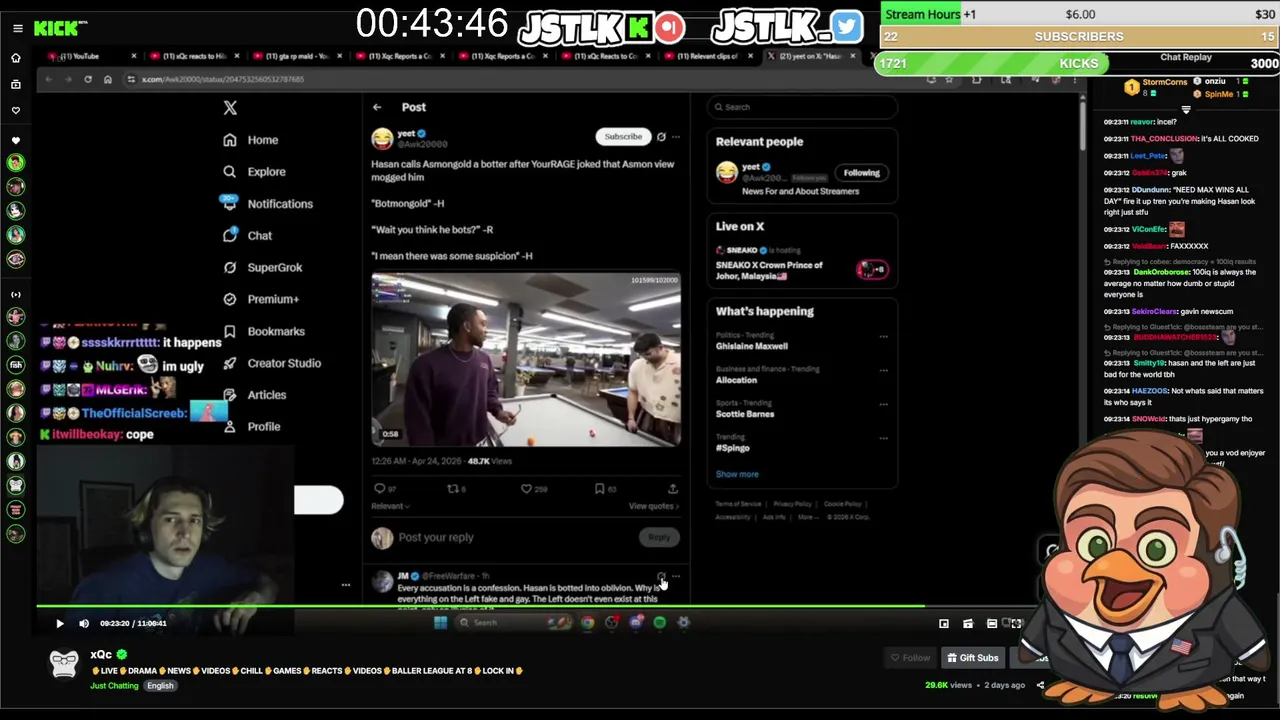Open Notifications in the X sidebar
The image size is (1280, 720).
[267, 204]
